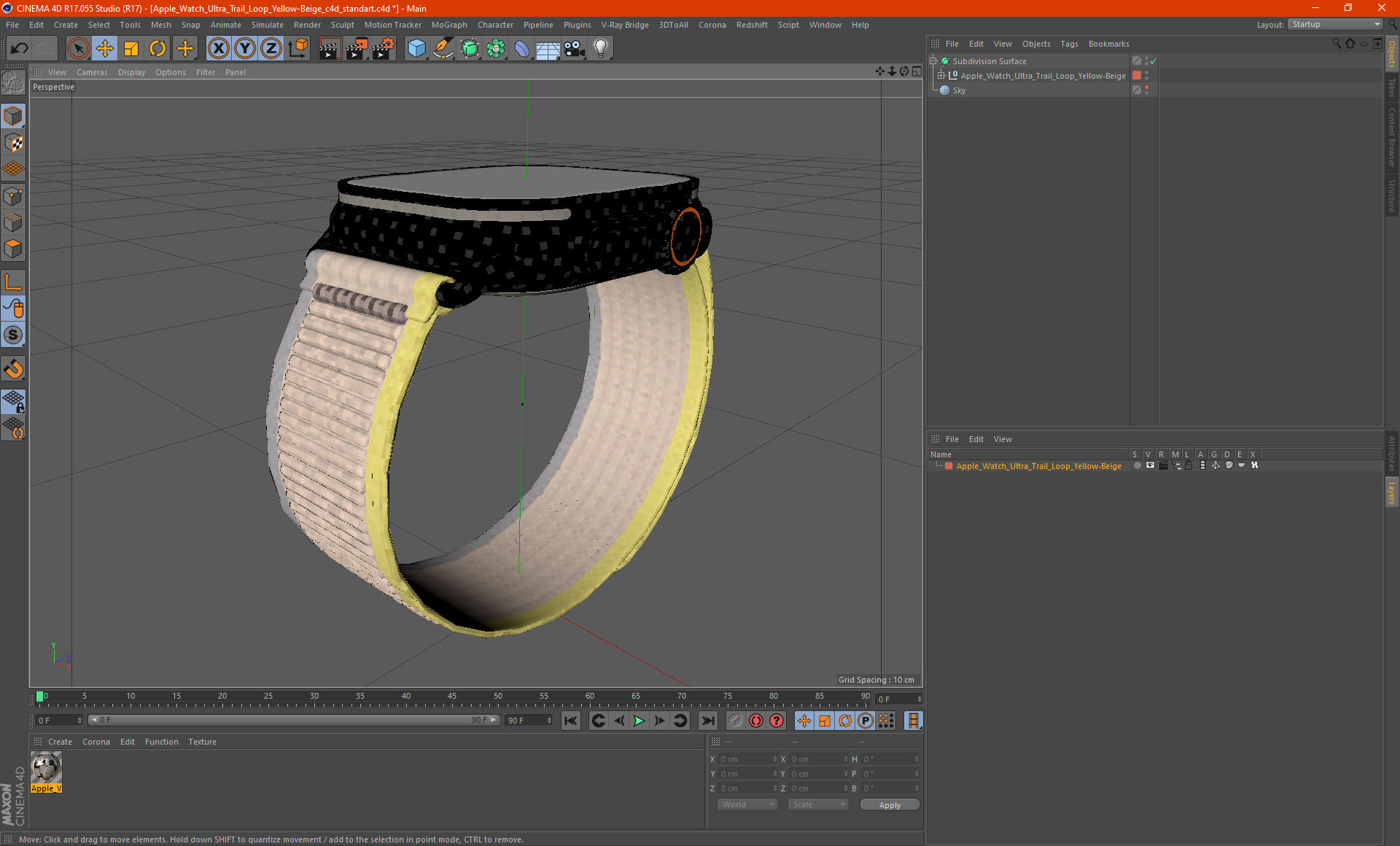Viewport: 1400px width, 846px height.
Task: Expand the Apple_Watch_Ultra_Trail_Loop object tree
Action: click(941, 75)
